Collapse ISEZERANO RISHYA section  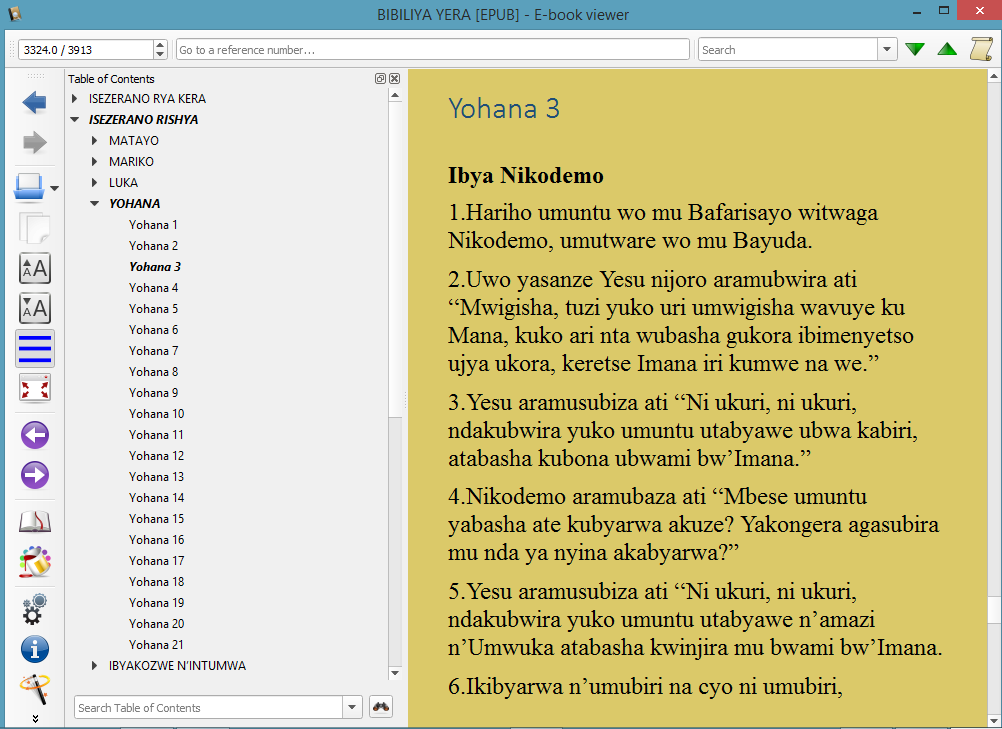[x=75, y=119]
